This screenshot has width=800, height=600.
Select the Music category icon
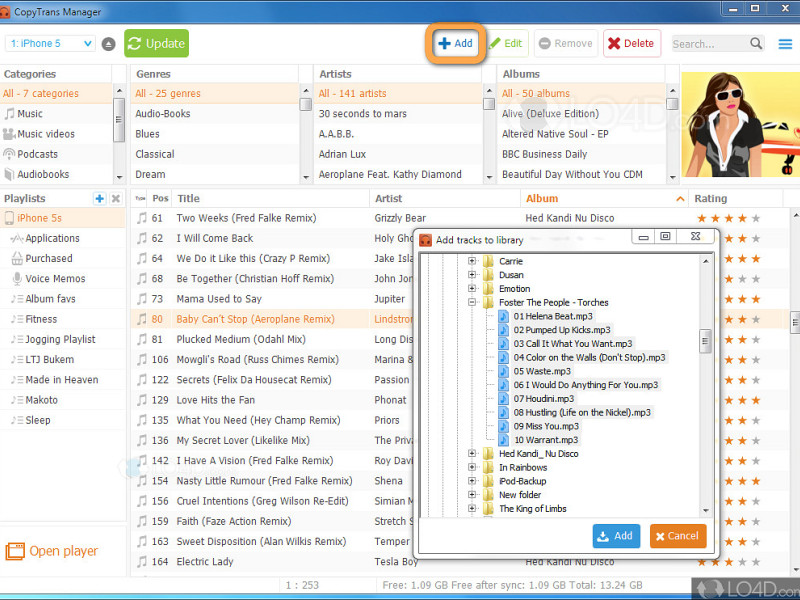[x=9, y=114]
